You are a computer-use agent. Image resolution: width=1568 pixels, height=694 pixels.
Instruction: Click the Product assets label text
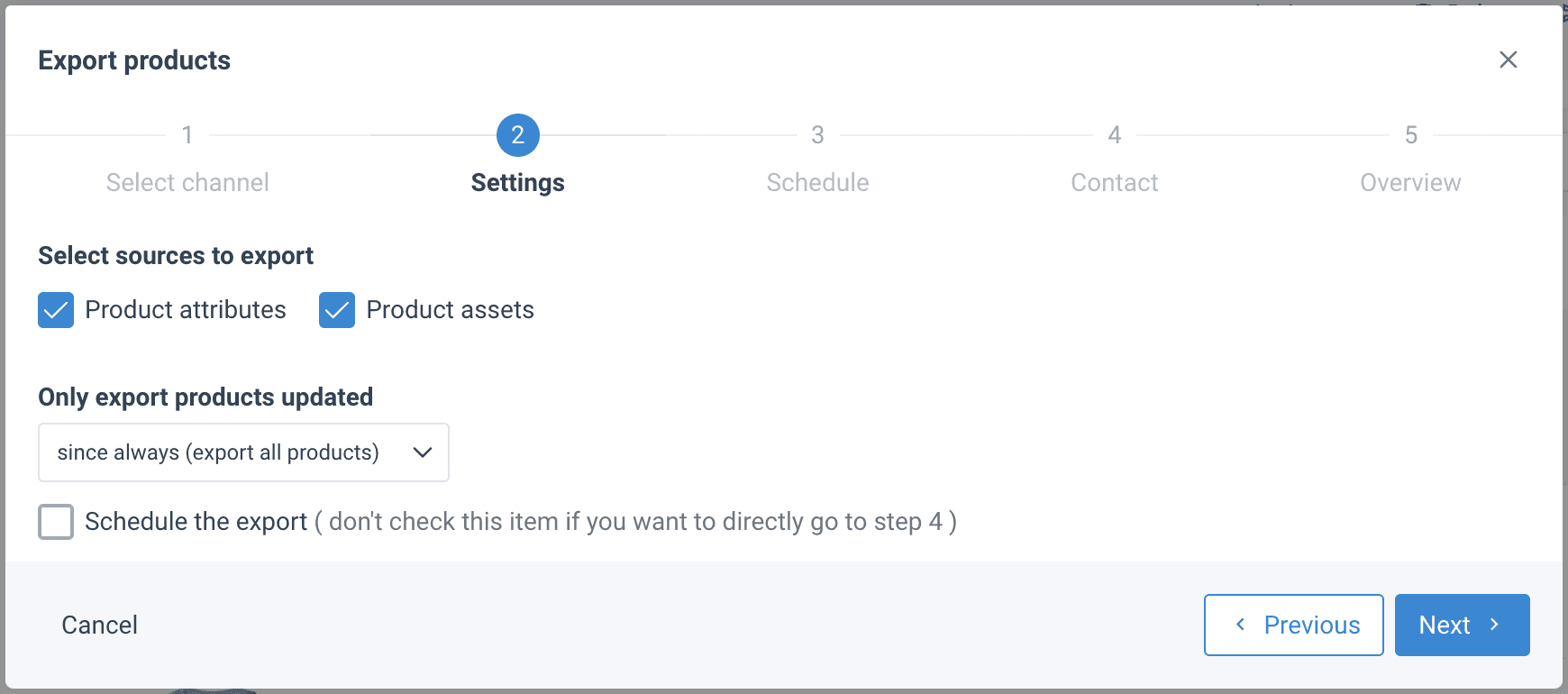coord(450,310)
